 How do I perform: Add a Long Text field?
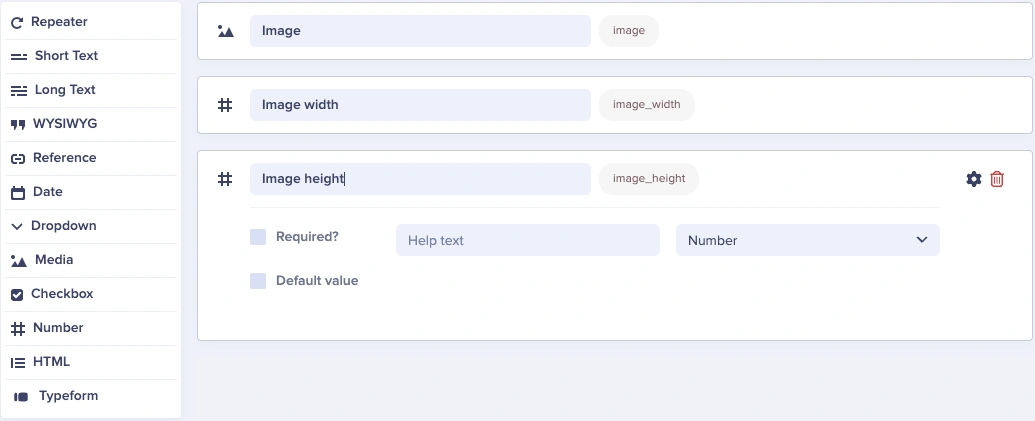point(65,90)
